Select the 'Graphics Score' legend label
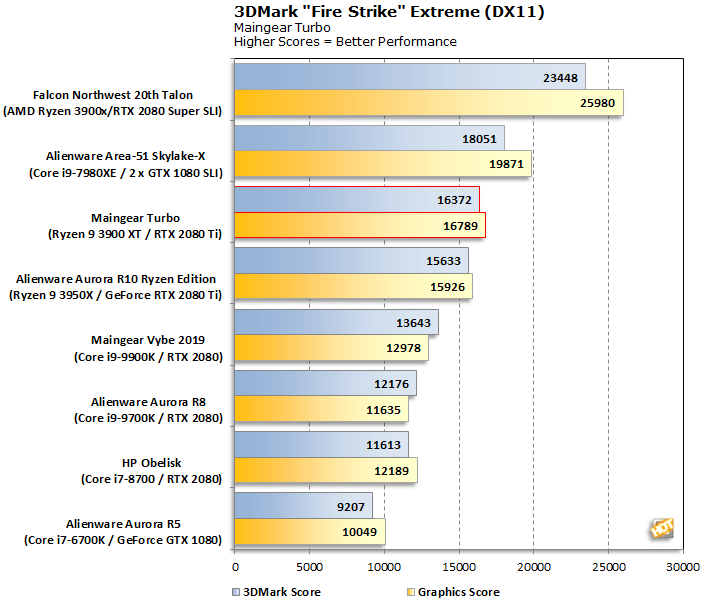 pos(459,592)
